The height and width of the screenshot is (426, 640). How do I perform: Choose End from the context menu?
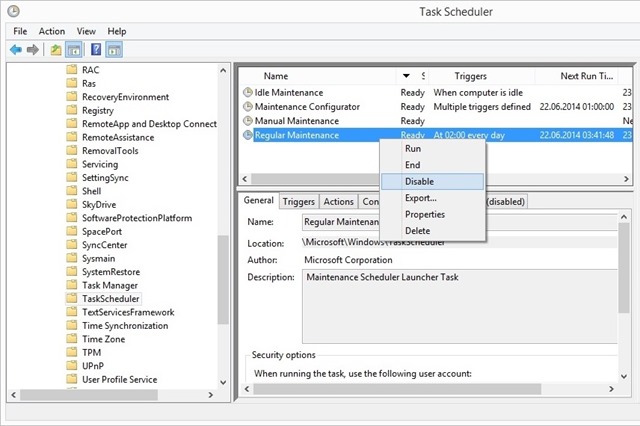[433, 165]
